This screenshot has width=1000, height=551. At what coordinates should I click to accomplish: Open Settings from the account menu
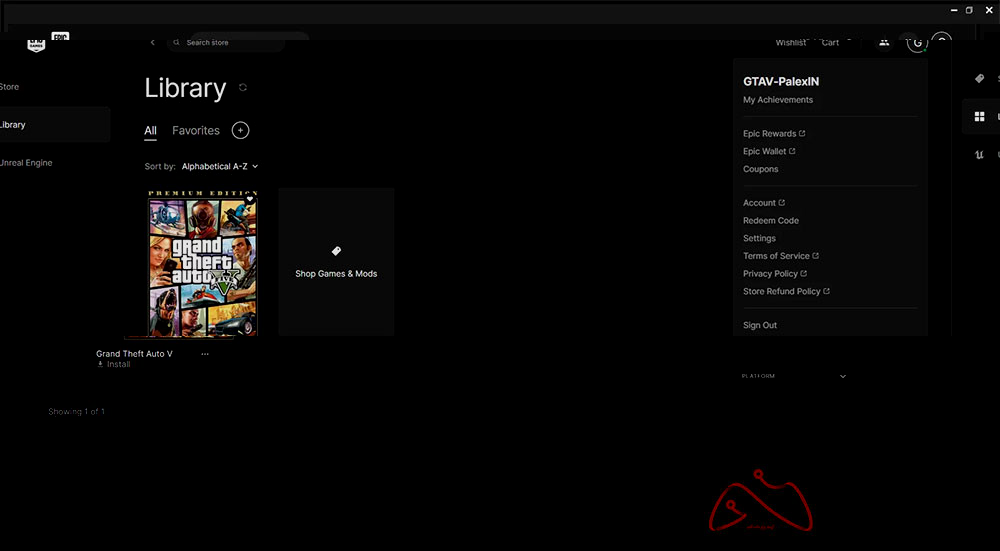click(x=760, y=239)
